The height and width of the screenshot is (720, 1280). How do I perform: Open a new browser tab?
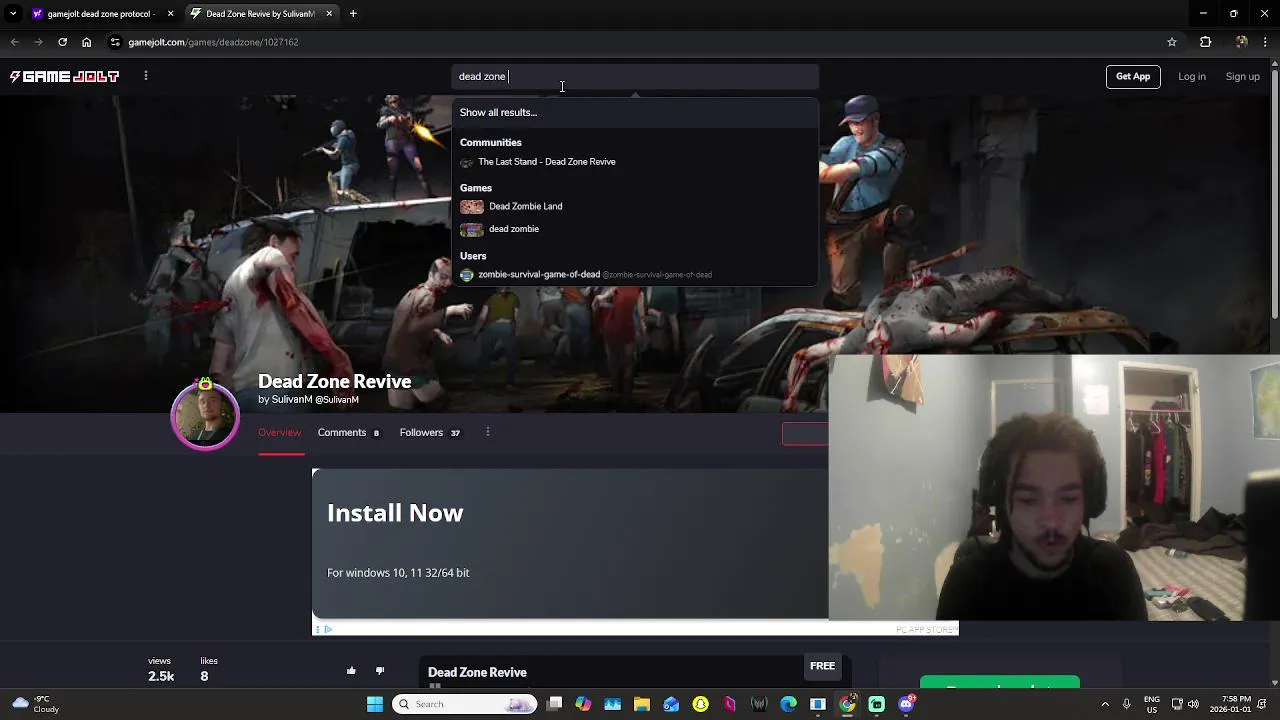coord(353,14)
